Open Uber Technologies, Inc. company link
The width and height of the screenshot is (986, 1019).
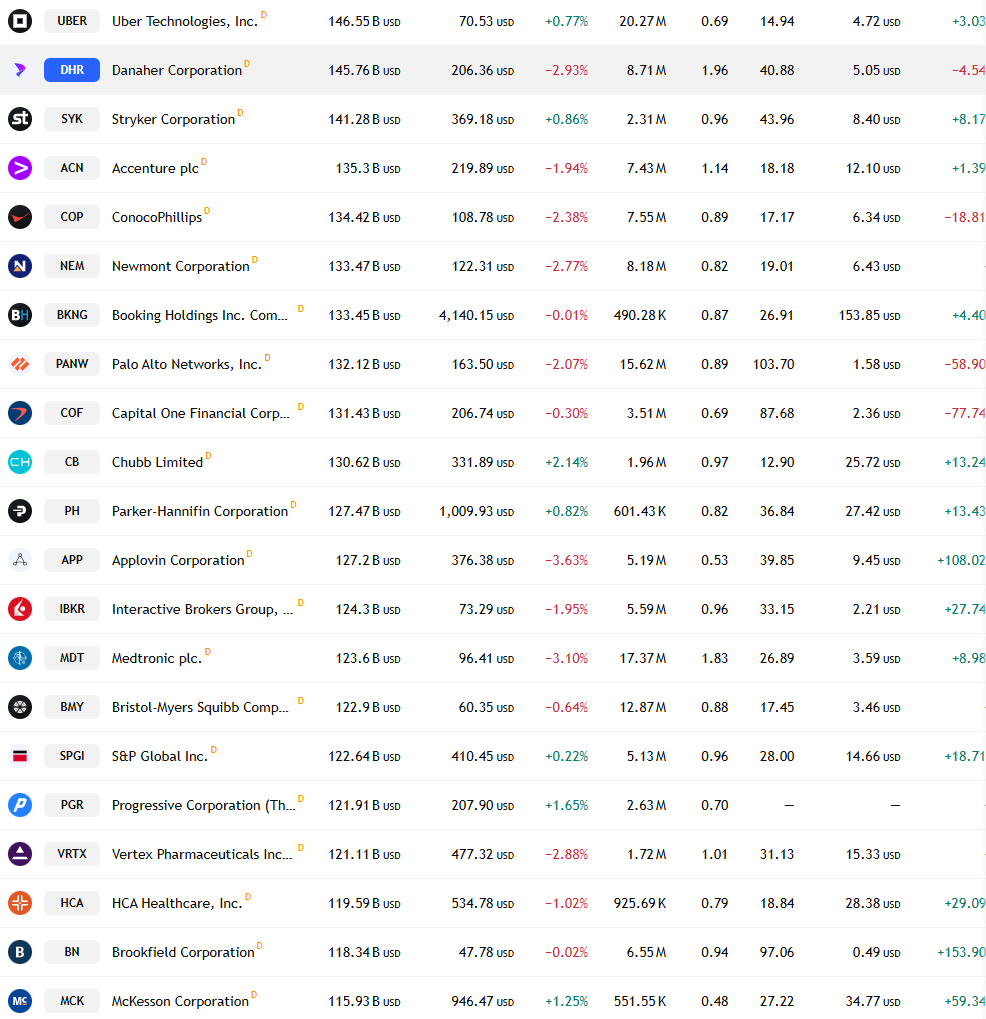click(185, 21)
